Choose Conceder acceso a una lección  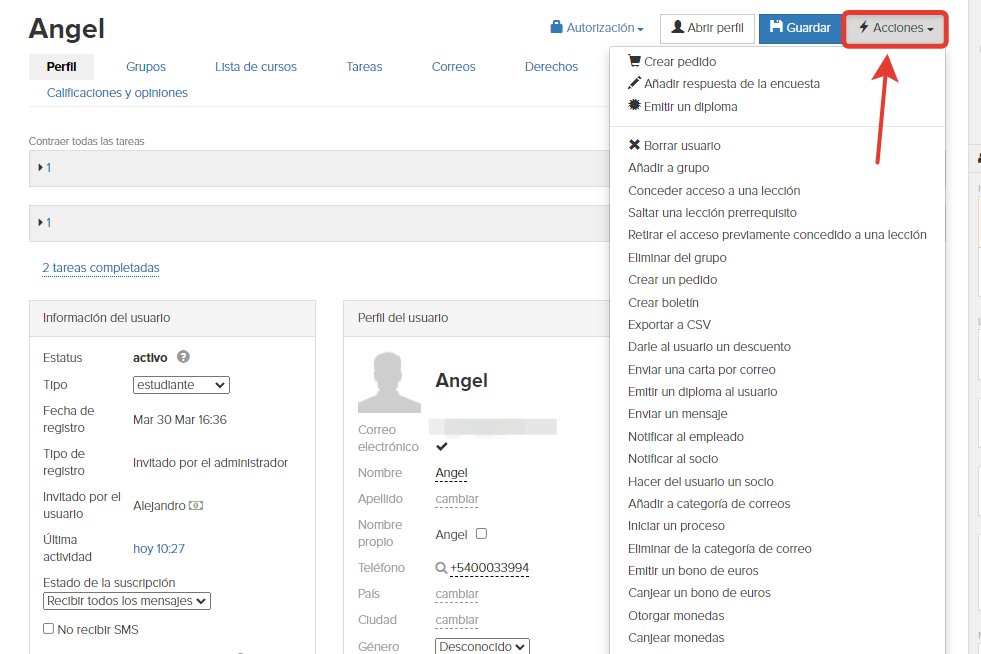(x=714, y=191)
